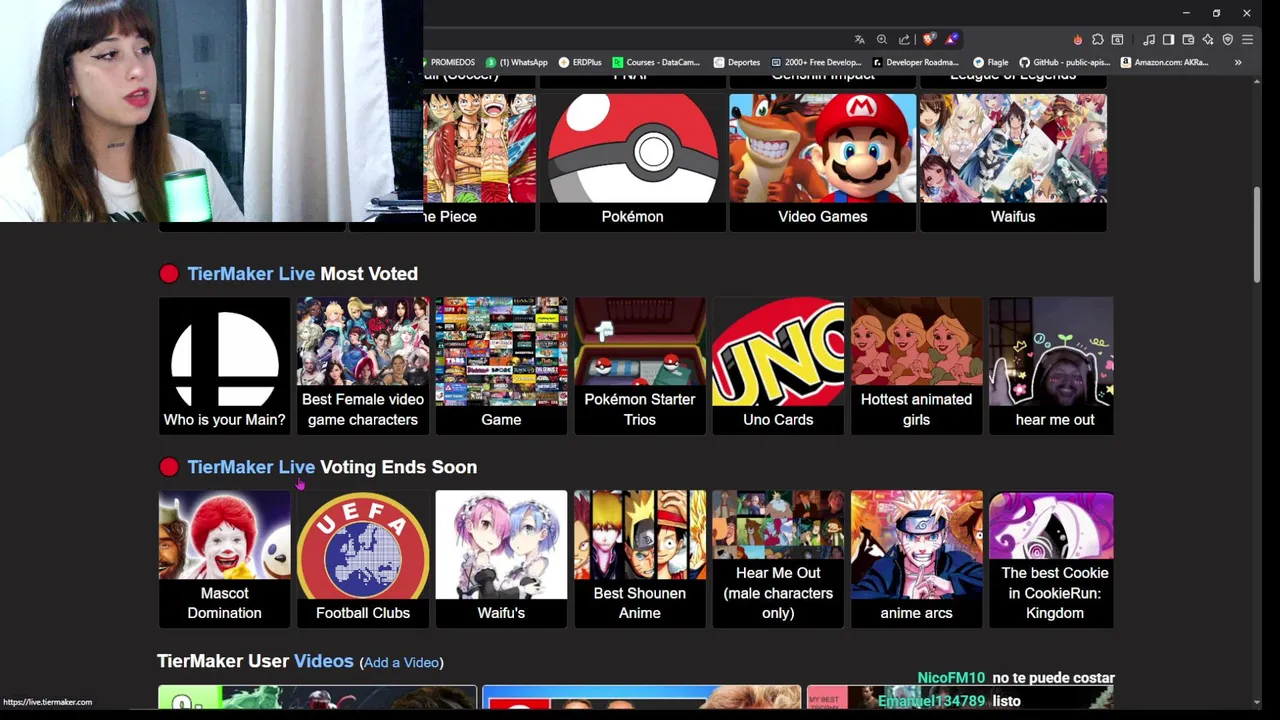Open the Brave Wallet icon
Image resolution: width=1280 pixels, height=720 pixels.
[1188, 40]
